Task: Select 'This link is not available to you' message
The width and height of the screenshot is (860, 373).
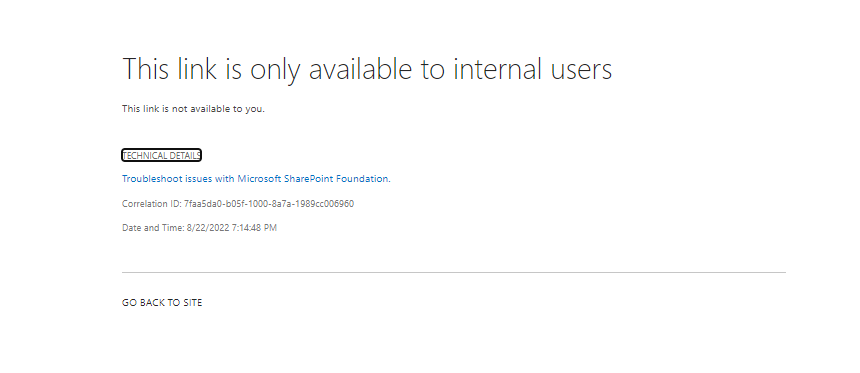Action: [x=193, y=109]
